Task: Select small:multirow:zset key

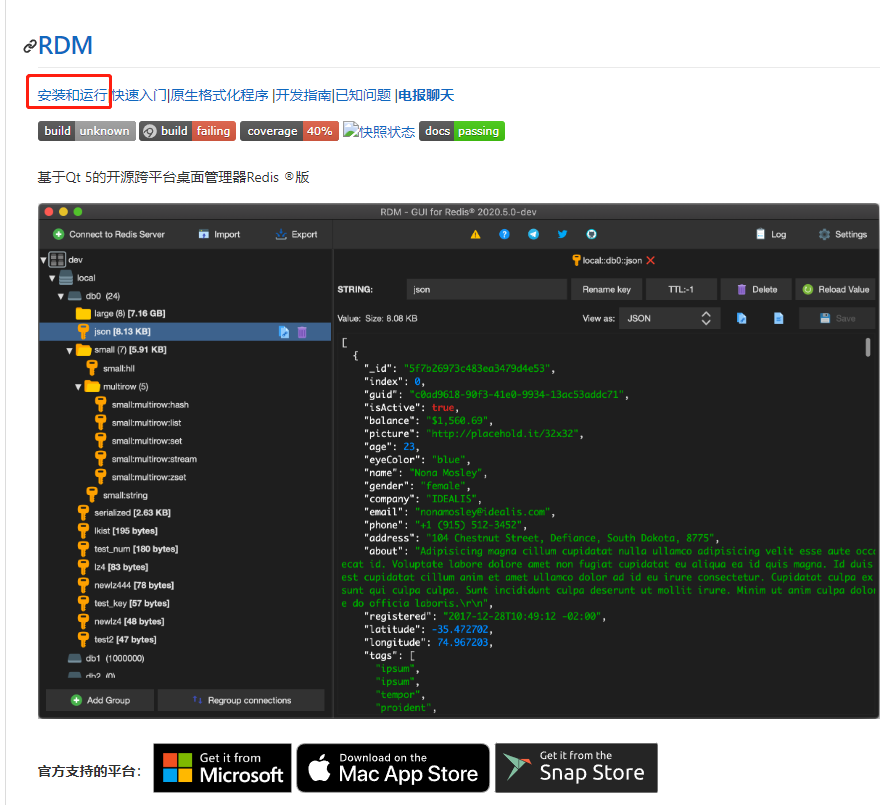Action: (x=140, y=477)
